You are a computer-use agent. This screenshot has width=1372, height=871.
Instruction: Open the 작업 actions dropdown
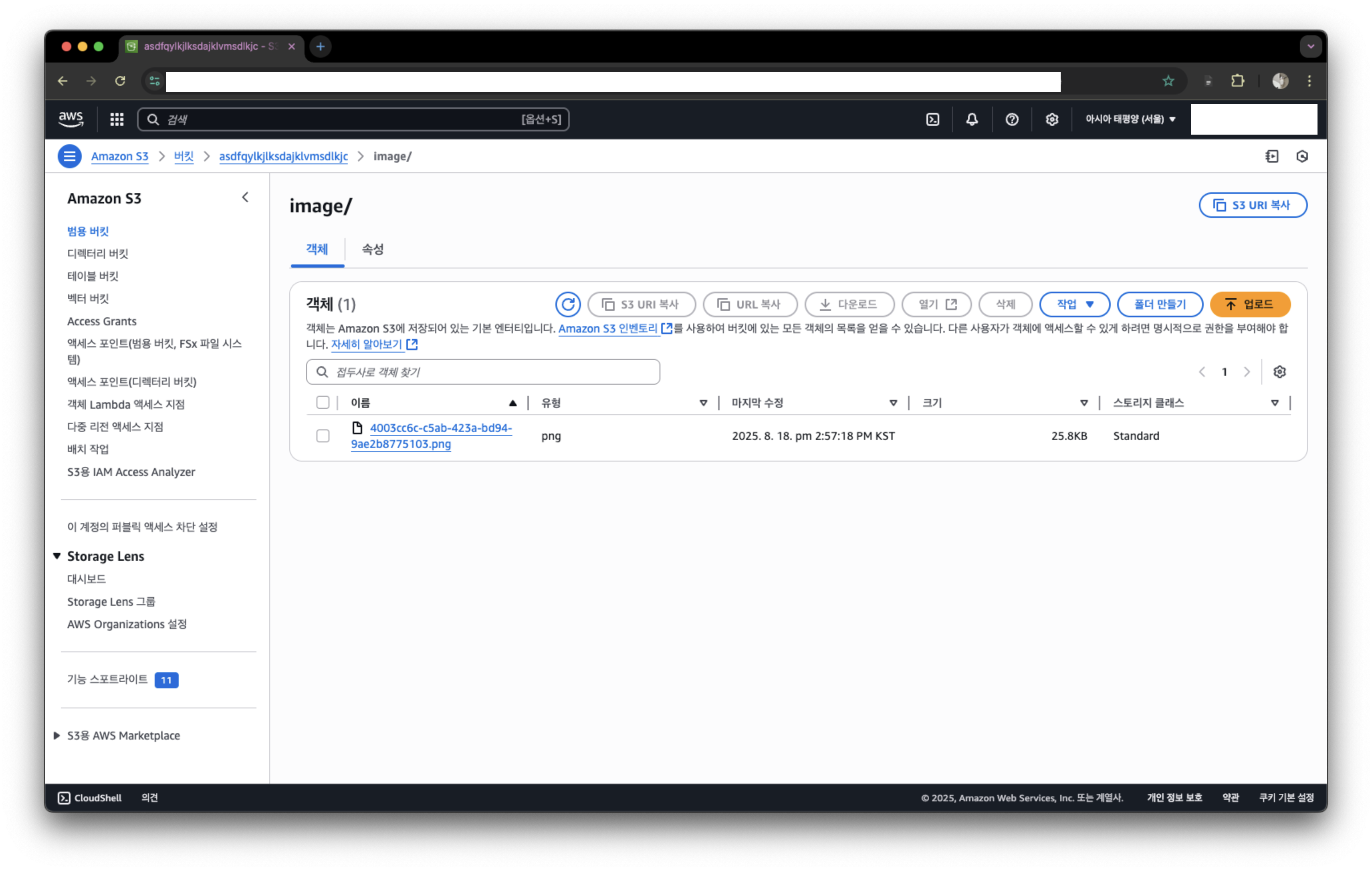[1074, 304]
